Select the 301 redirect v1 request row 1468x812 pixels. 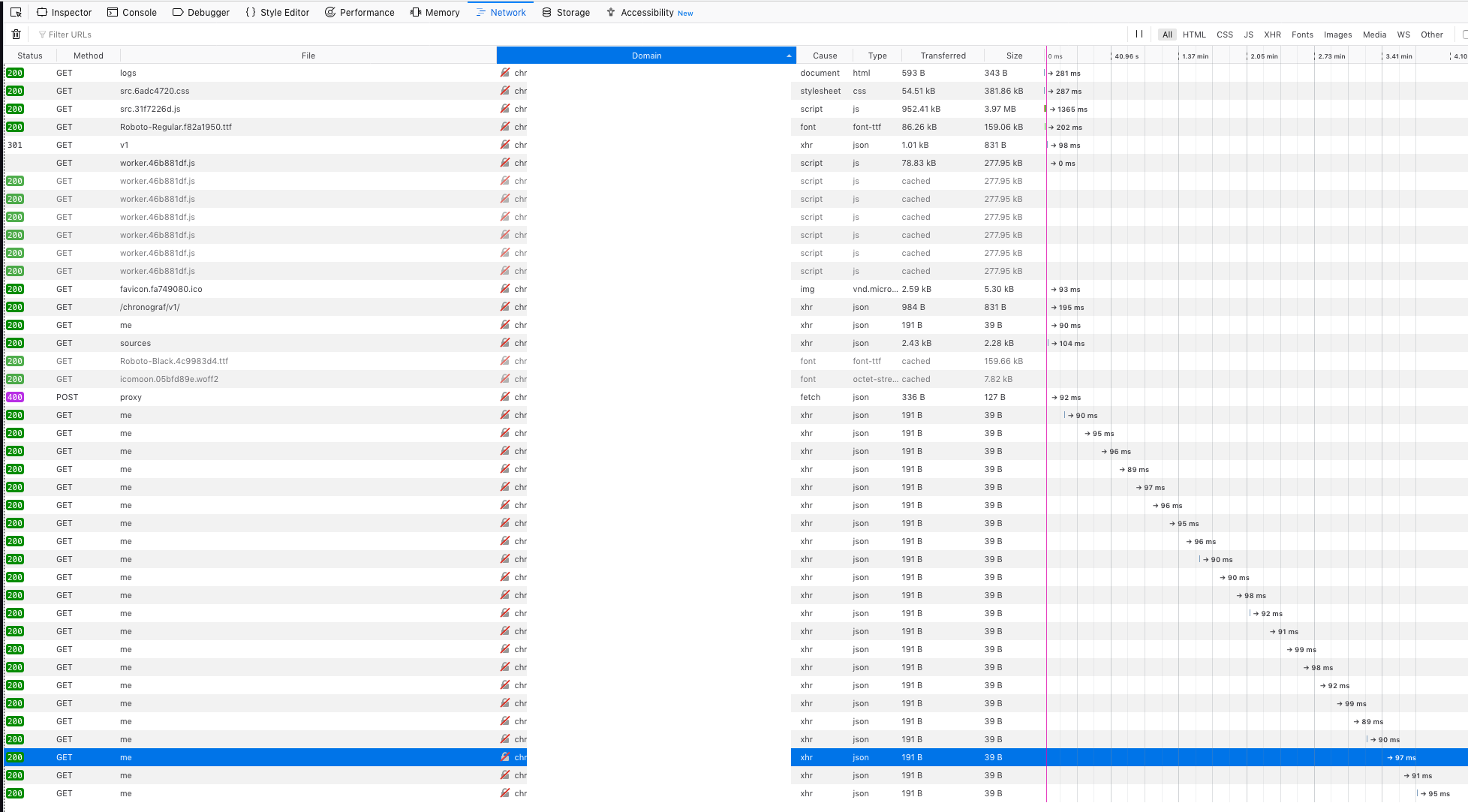click(300, 145)
